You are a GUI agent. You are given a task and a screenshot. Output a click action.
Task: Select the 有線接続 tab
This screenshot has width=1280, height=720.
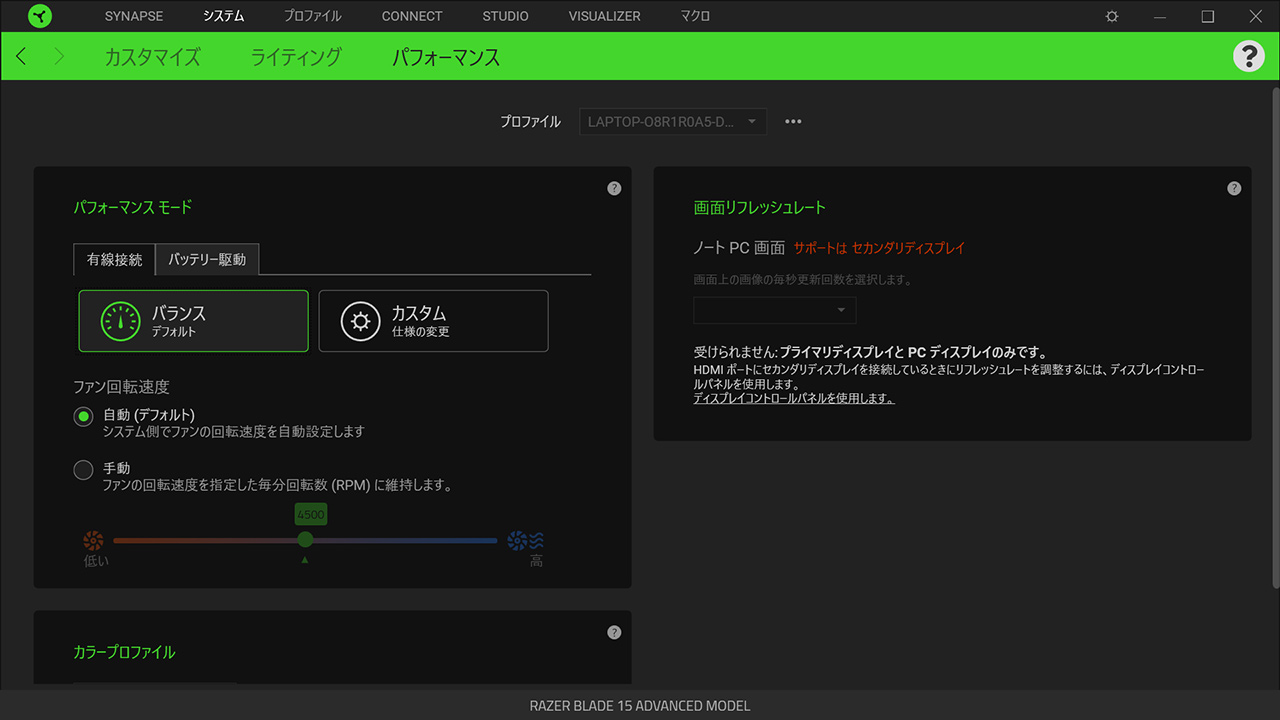pos(114,259)
